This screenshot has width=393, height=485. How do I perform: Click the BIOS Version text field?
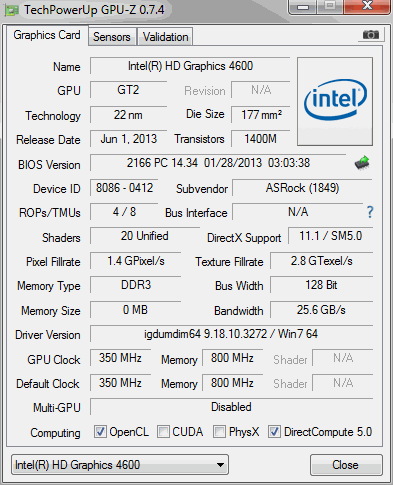[218, 163]
